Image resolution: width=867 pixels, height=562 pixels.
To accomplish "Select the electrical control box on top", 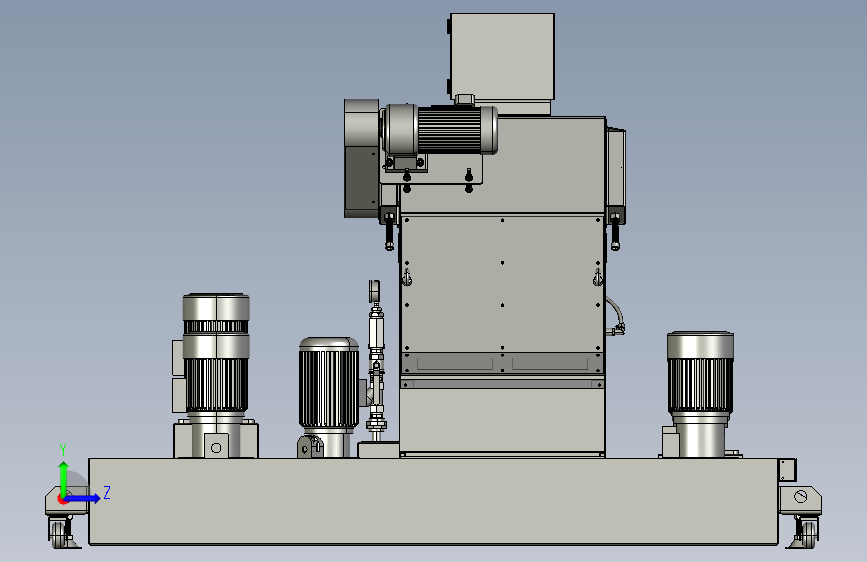I will tap(502, 57).
